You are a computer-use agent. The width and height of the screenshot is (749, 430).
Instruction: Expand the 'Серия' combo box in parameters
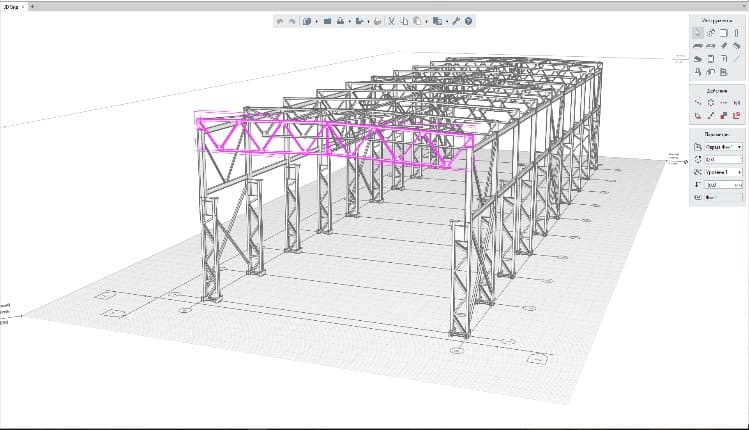coord(724,147)
